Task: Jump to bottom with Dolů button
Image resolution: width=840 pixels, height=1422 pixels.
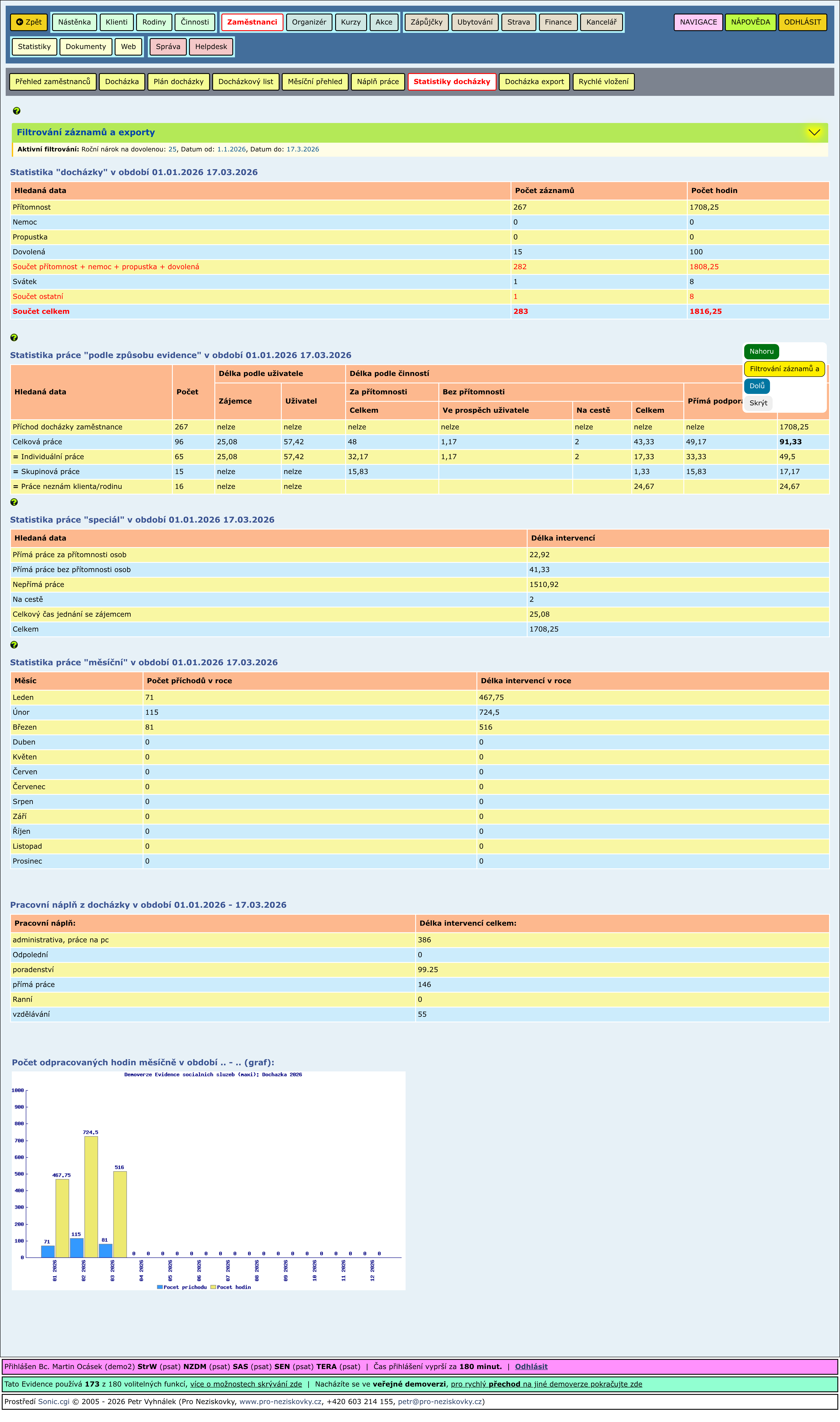Action: [x=757, y=386]
